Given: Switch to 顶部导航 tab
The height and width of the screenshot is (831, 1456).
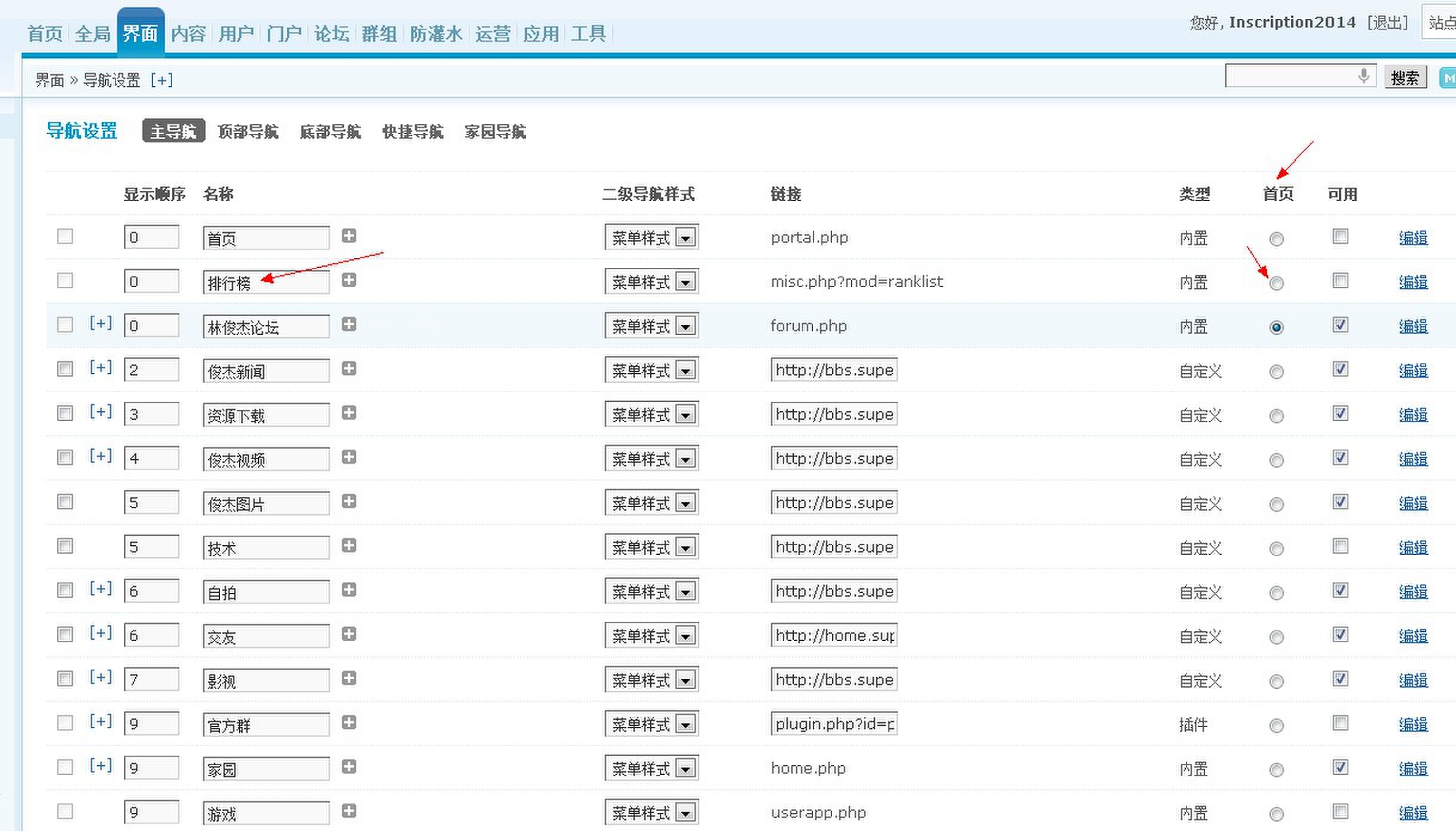Looking at the screenshot, I should point(248,132).
